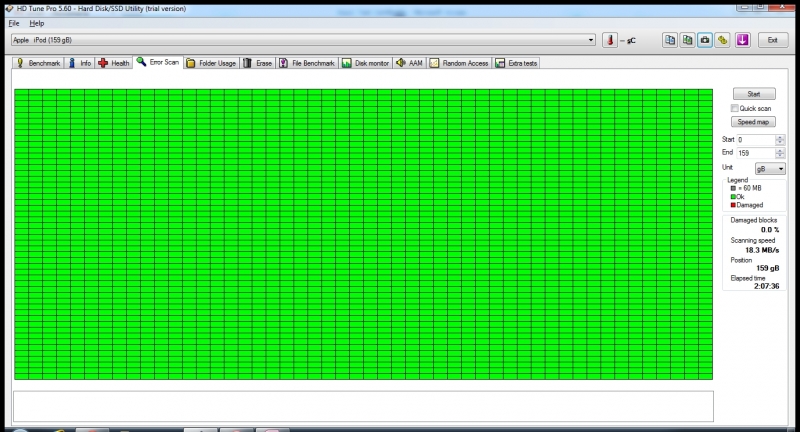Click the Start value spinner arrows
The height and width of the screenshot is (432, 800).
(x=780, y=140)
